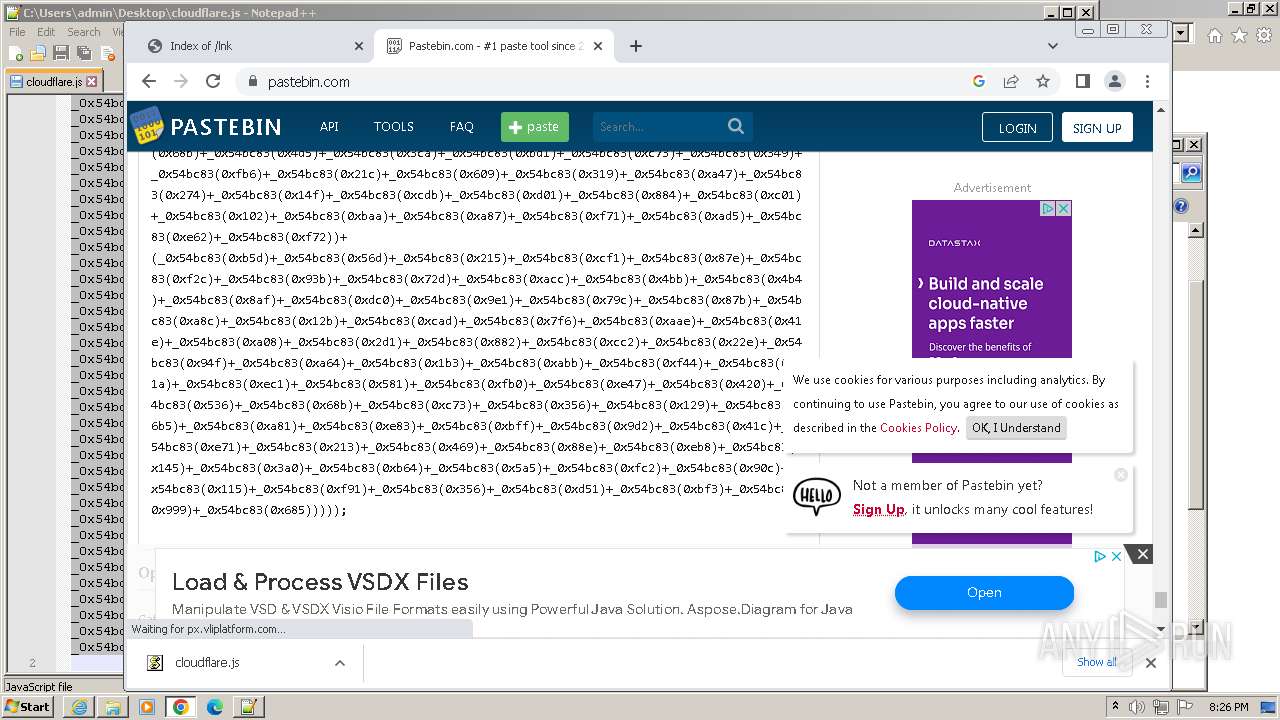Open Notepad++ Edit menu
The width and height of the screenshot is (1280, 720).
tap(46, 32)
